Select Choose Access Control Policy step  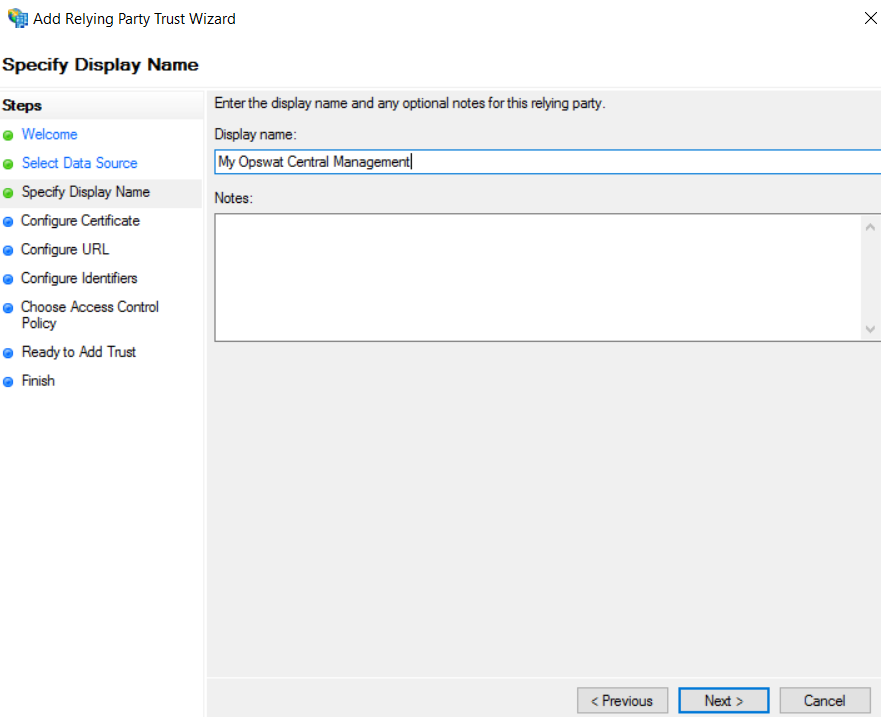(89, 315)
